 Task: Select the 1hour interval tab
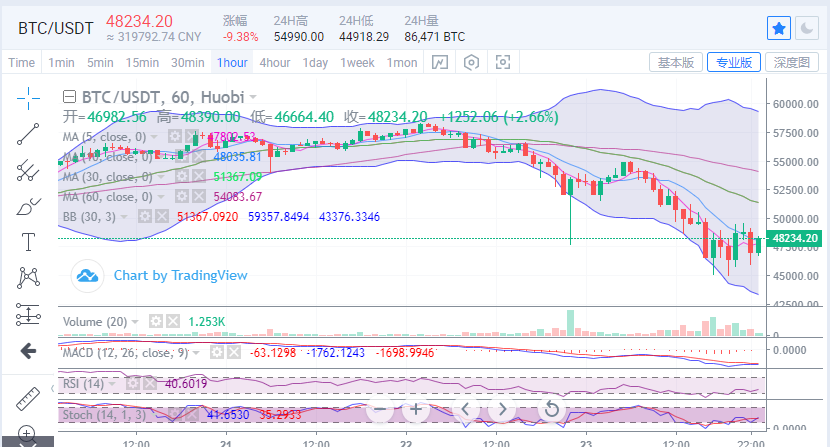pos(232,62)
